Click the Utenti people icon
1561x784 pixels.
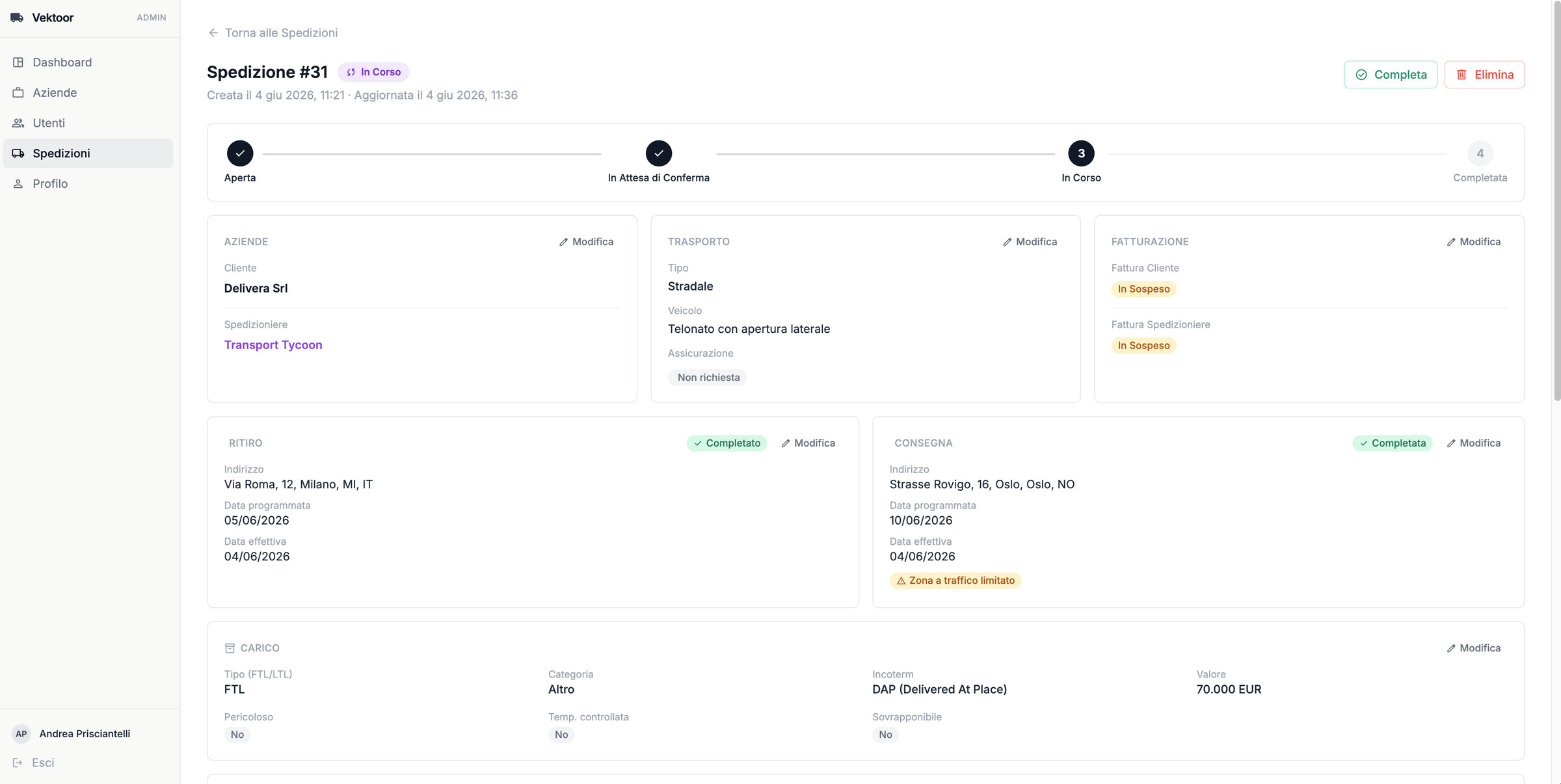point(18,123)
